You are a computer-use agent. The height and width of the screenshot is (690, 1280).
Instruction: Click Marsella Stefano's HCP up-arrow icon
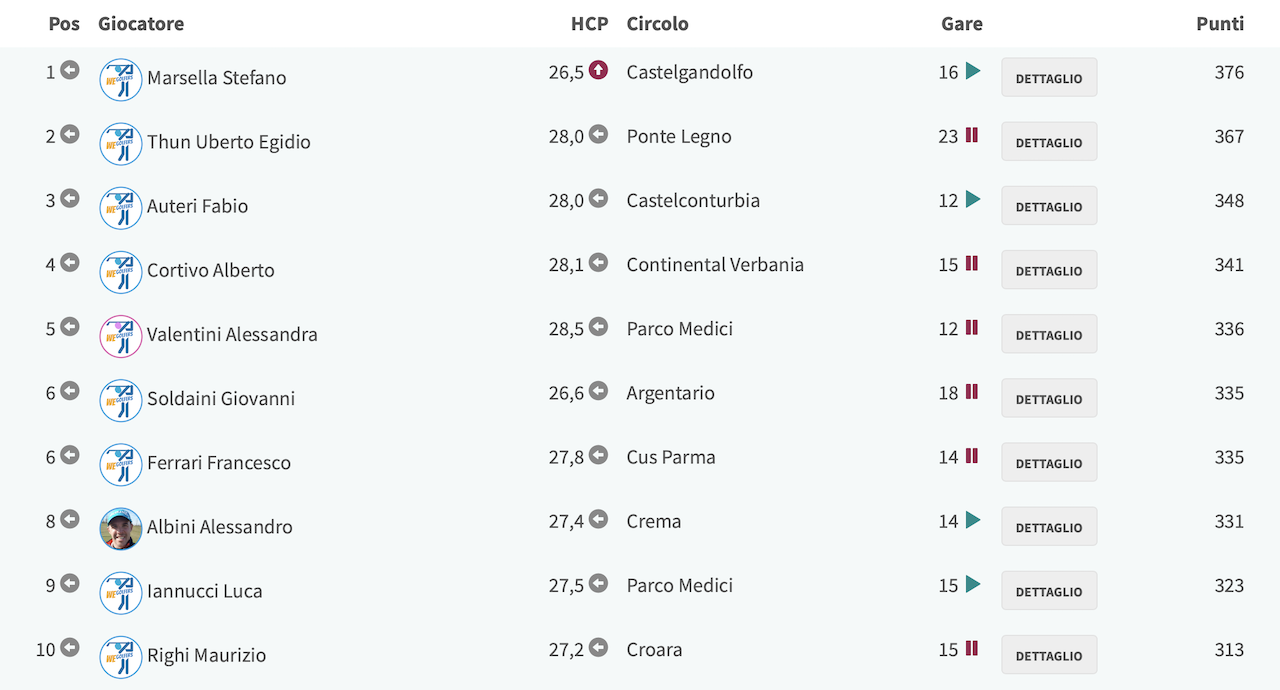598,71
